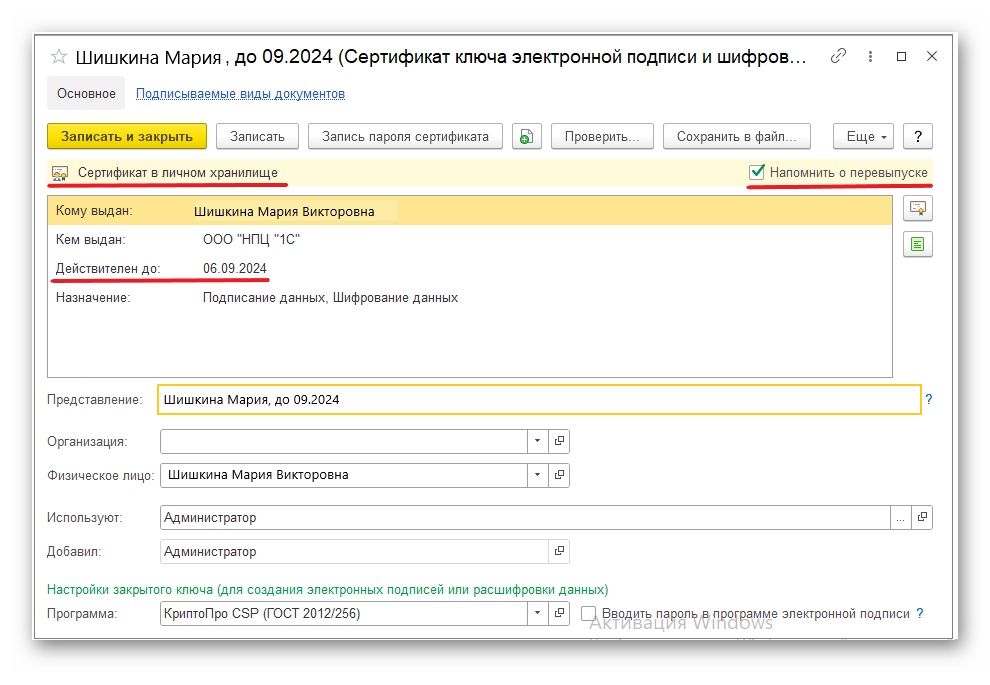990x685 pixels.
Task: Expand the Организация dropdown list
Action: (x=537, y=441)
